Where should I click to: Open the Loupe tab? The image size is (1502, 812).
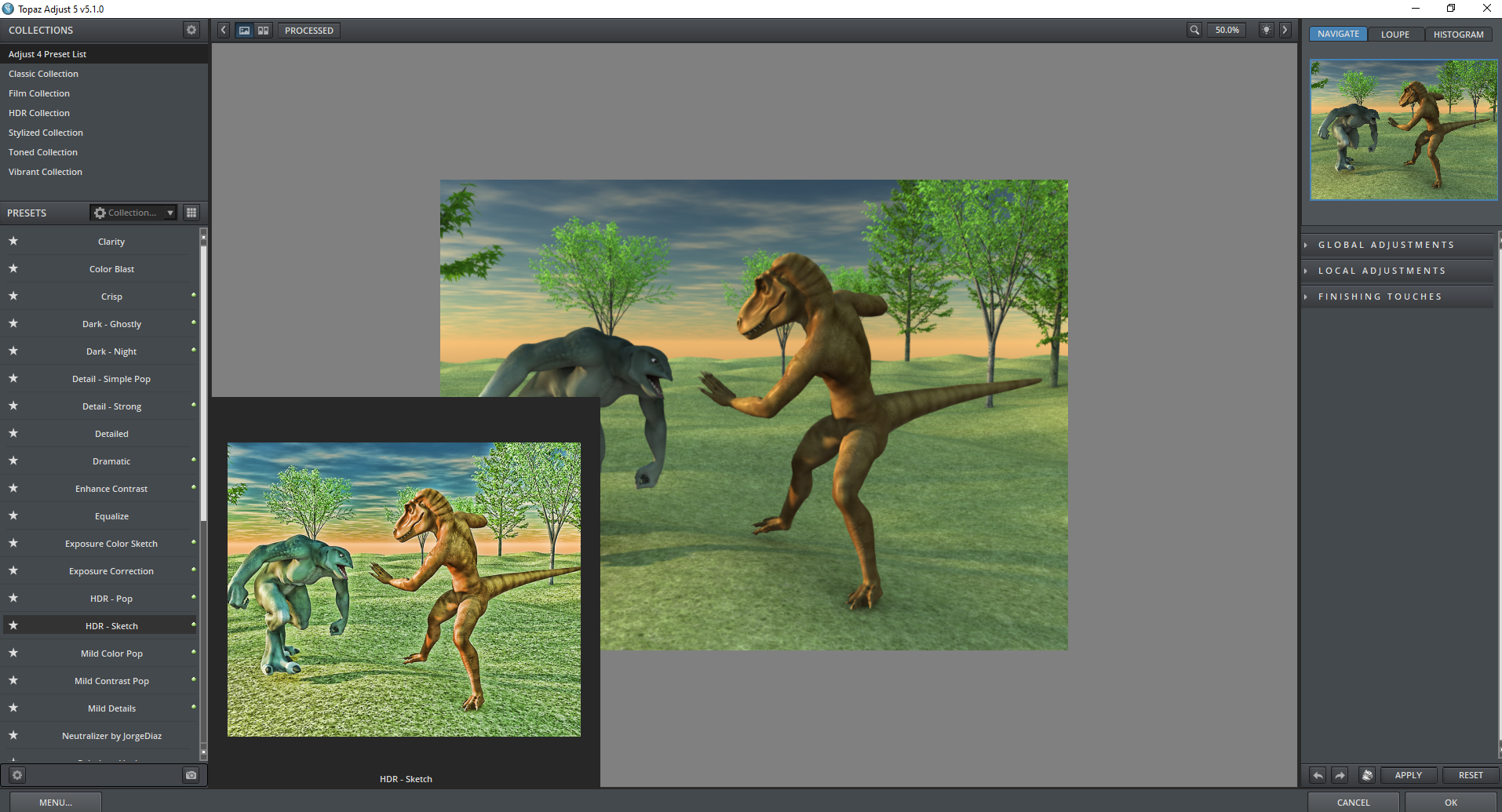(1395, 34)
